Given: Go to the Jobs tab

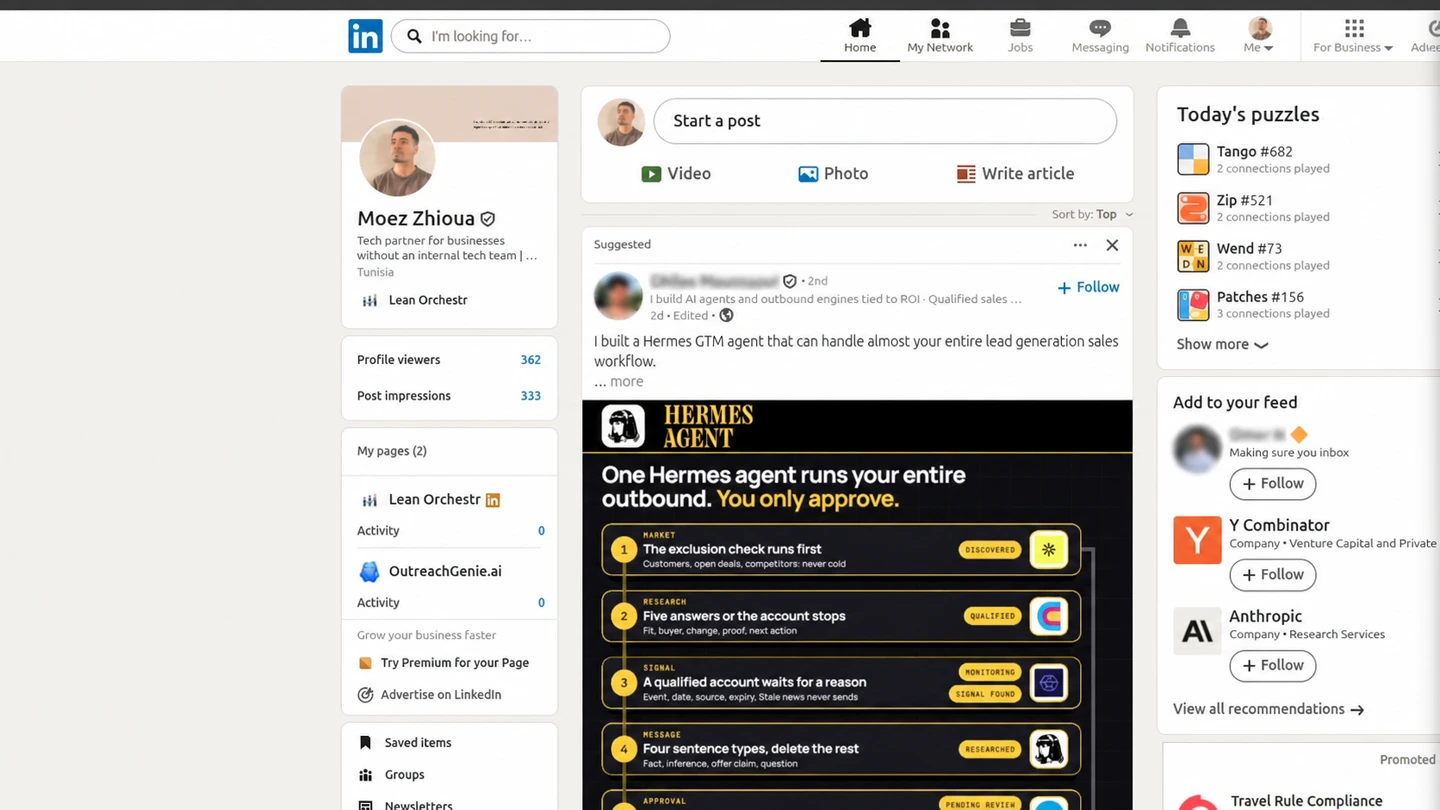Looking at the screenshot, I should [1020, 36].
